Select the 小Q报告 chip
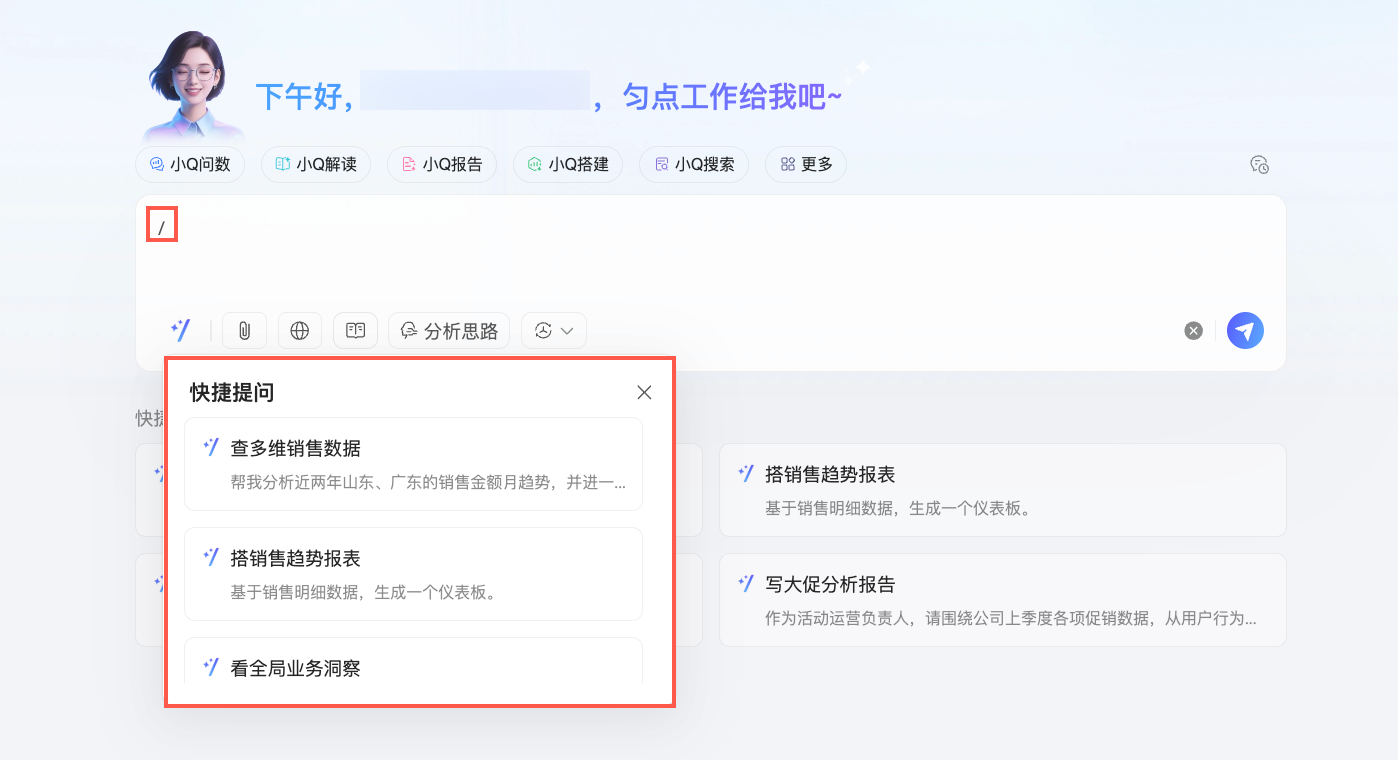The width and height of the screenshot is (1398, 760). (x=442, y=164)
